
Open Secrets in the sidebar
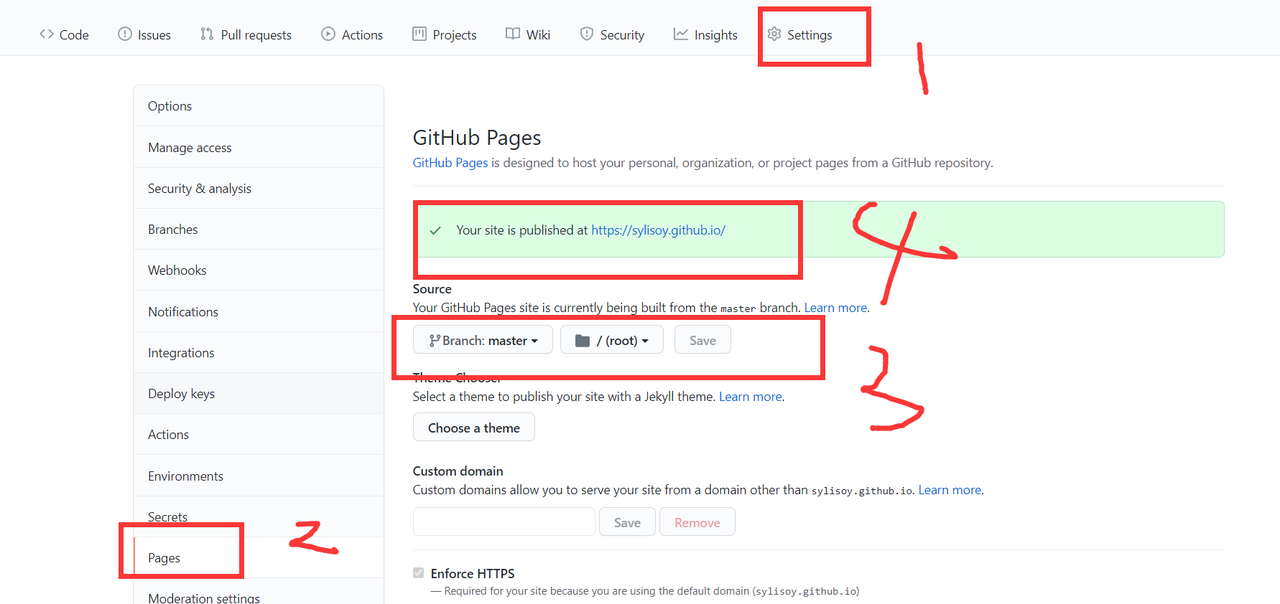[258, 517]
